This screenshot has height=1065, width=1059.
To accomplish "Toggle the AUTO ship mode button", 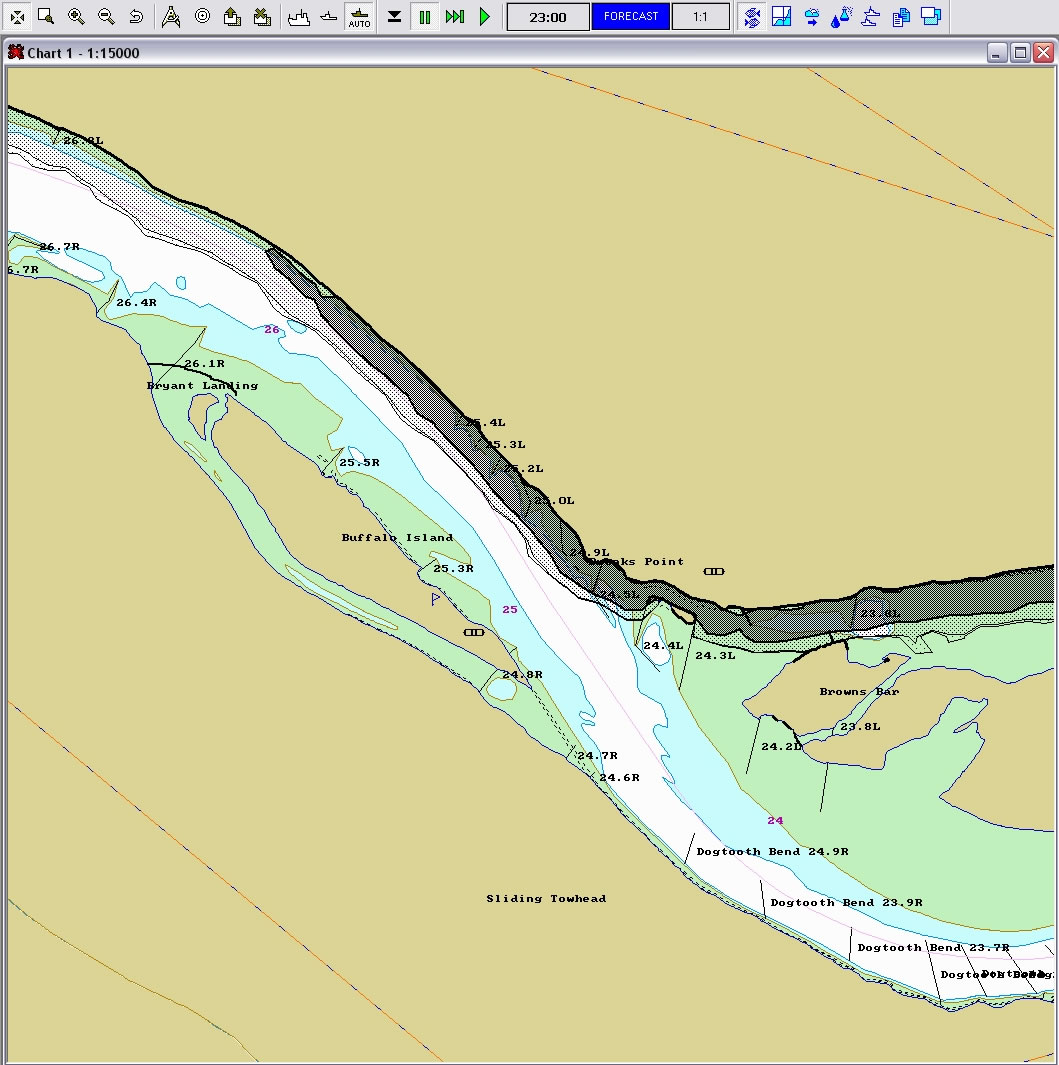I will (359, 17).
